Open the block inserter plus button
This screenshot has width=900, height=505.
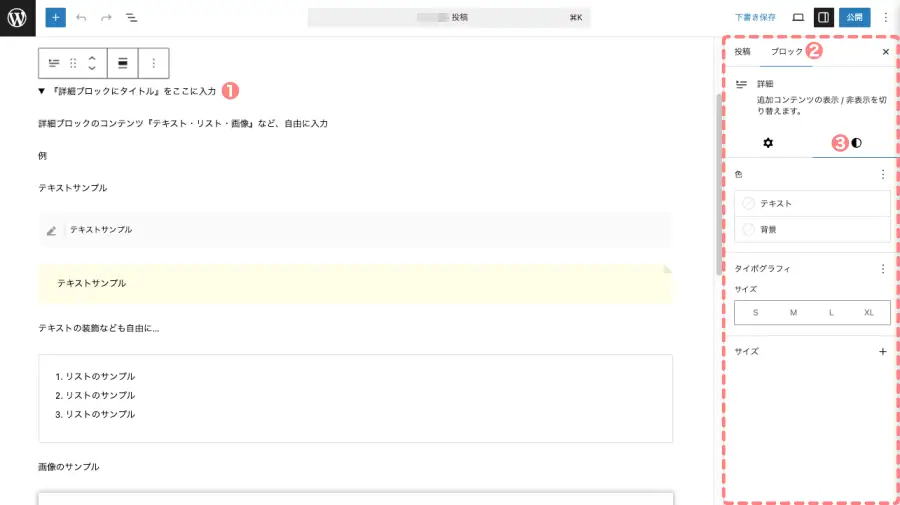click(x=55, y=18)
